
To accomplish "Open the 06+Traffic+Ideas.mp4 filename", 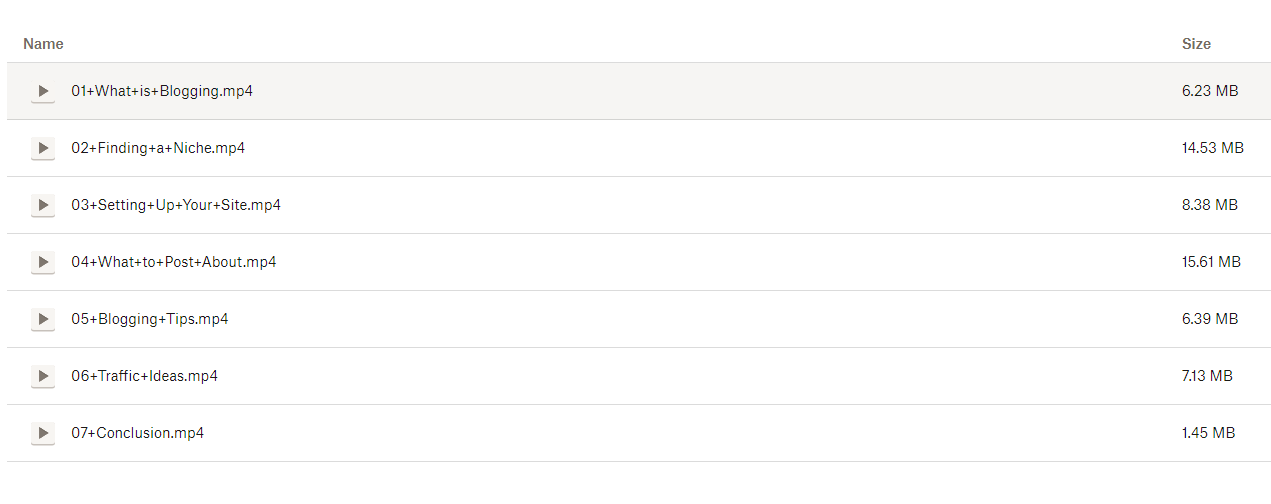I will pyautogui.click(x=145, y=376).
